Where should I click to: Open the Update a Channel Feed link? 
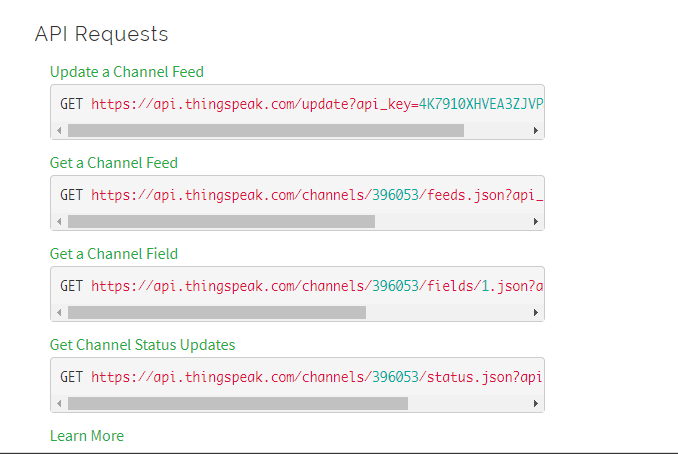click(127, 72)
